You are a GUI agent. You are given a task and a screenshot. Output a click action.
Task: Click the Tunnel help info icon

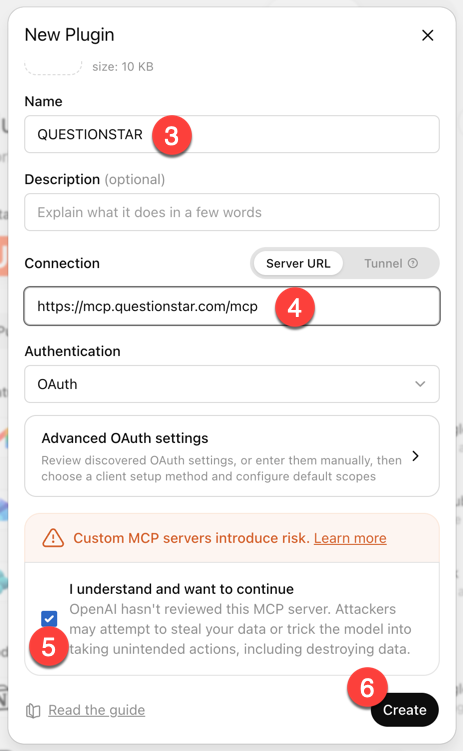click(413, 263)
